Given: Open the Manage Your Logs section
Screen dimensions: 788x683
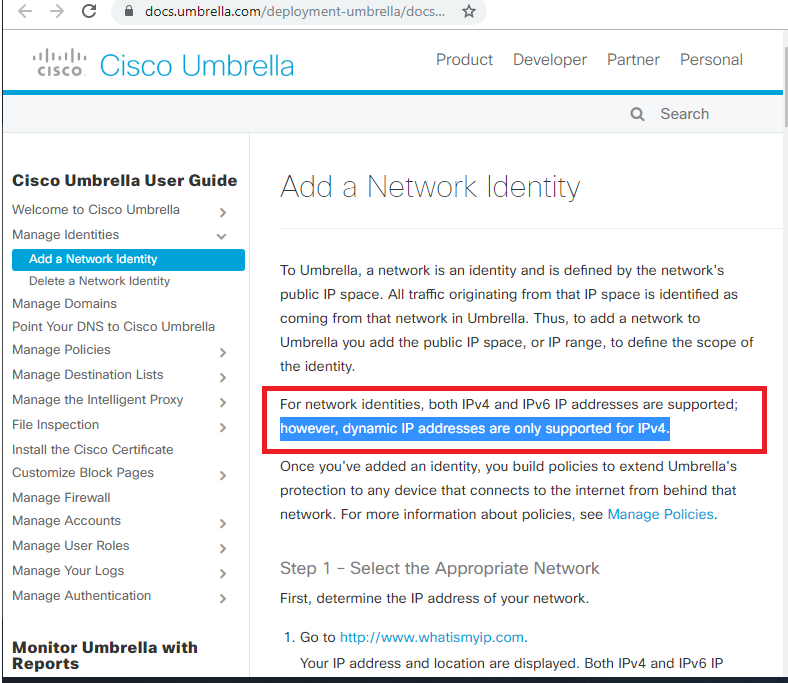Looking at the screenshot, I should click(68, 571).
